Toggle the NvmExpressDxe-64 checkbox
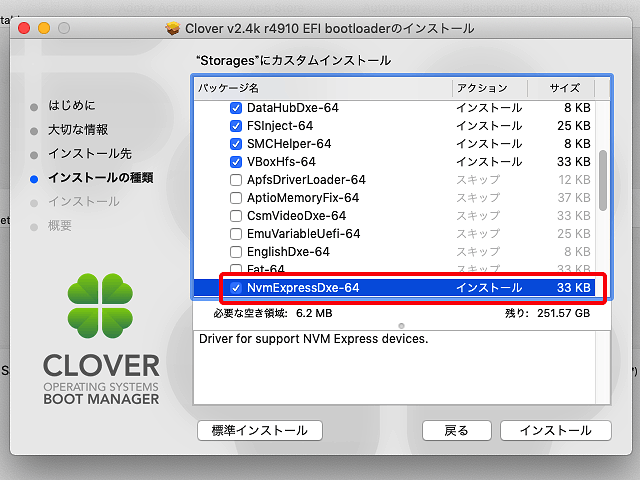 tap(236, 288)
